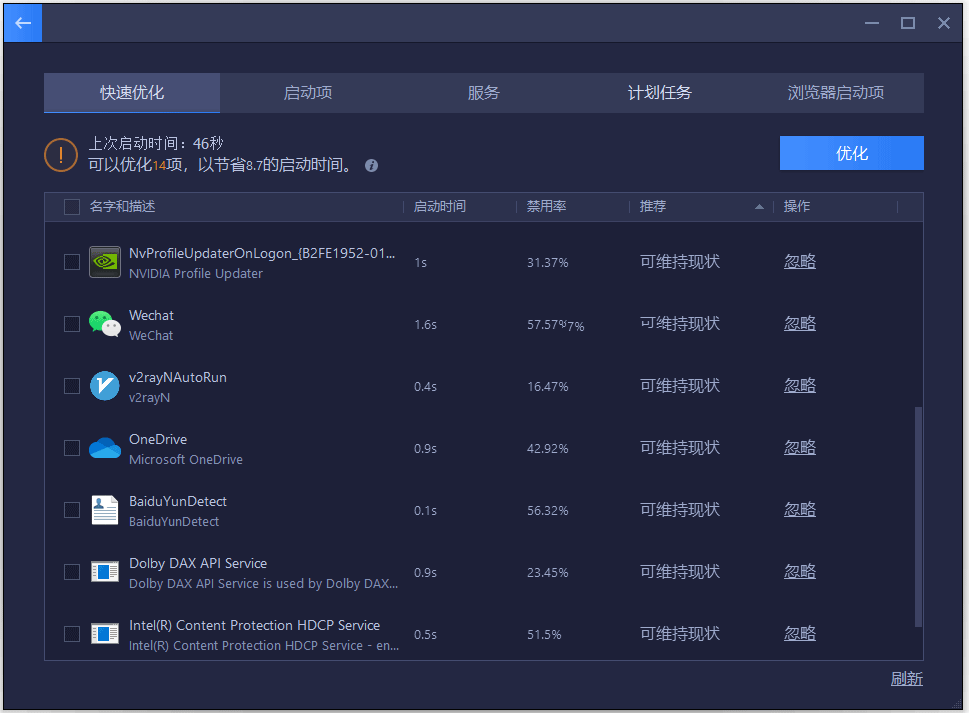Click the vertical scrollbar of the list
This screenshot has width=969, height=713.
coord(918,517)
